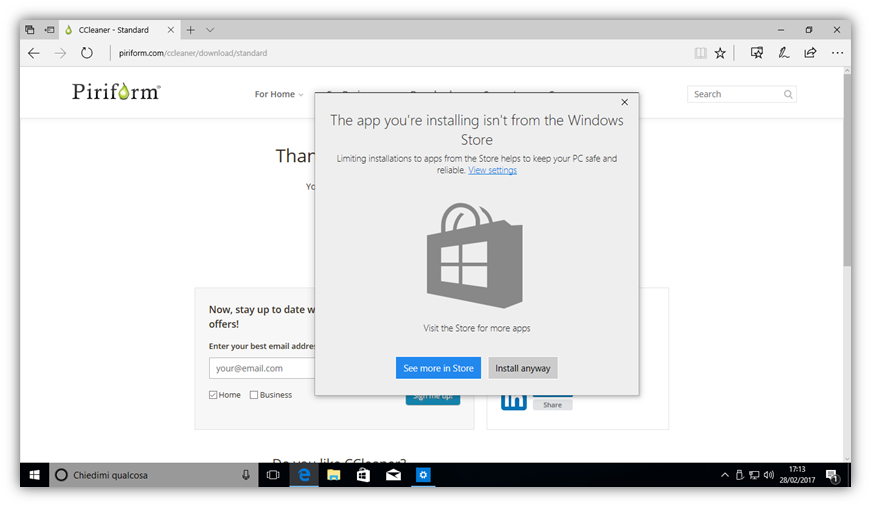The image size is (871, 507).
Task: Click the volume speaker tray icon
Action: click(769, 475)
